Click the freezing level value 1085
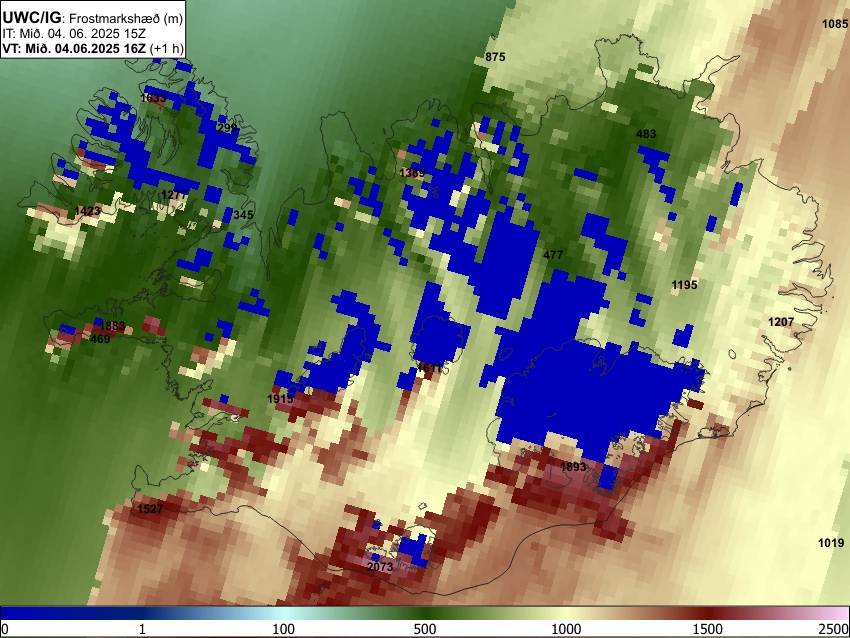 (834, 24)
